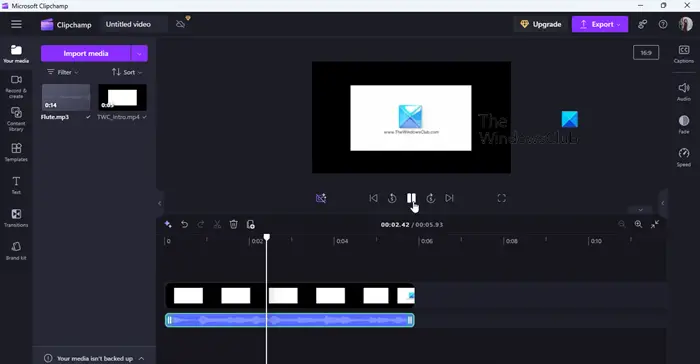Delete the selected clip with trash icon
The width and height of the screenshot is (700, 364).
click(x=233, y=224)
